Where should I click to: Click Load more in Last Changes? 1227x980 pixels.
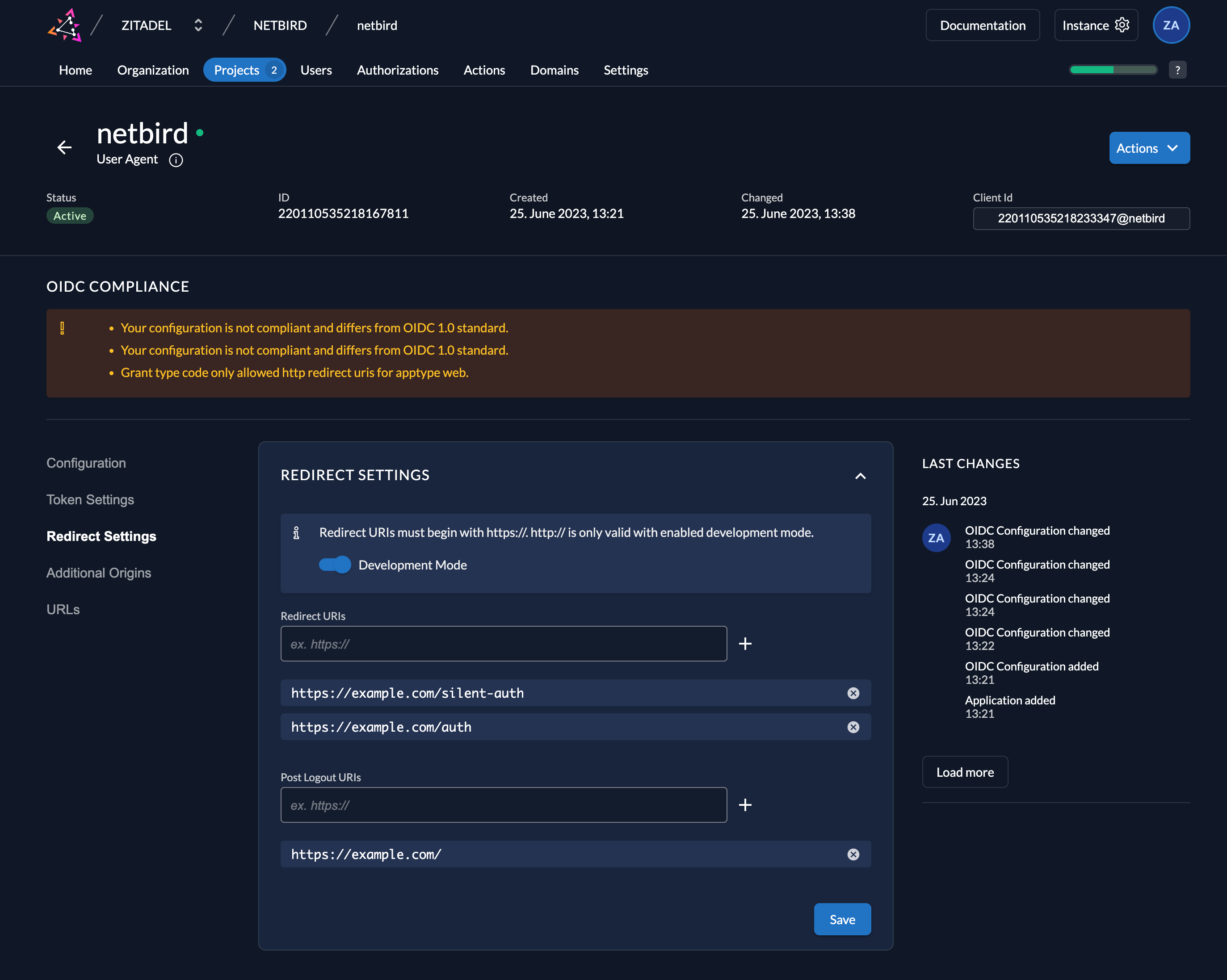tap(965, 772)
